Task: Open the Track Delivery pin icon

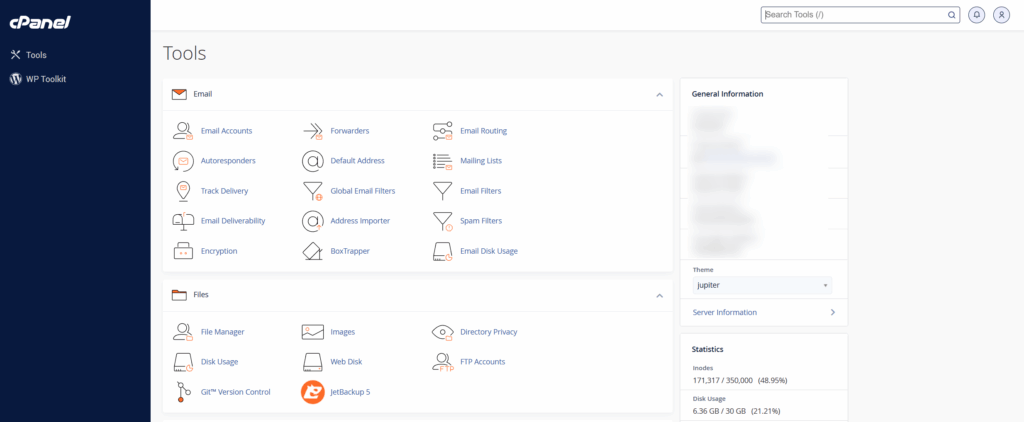Action: point(182,191)
